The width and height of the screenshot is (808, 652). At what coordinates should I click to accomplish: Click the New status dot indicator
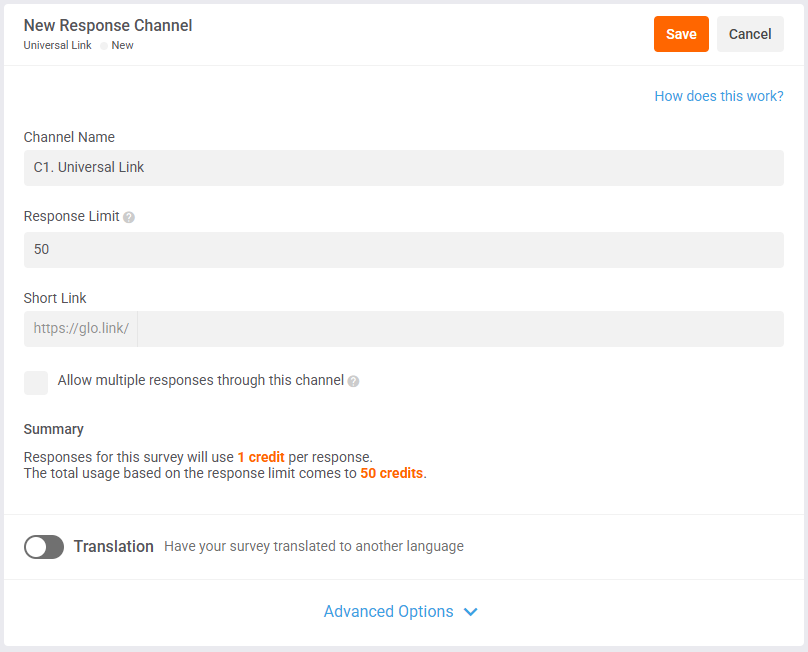[x=104, y=46]
